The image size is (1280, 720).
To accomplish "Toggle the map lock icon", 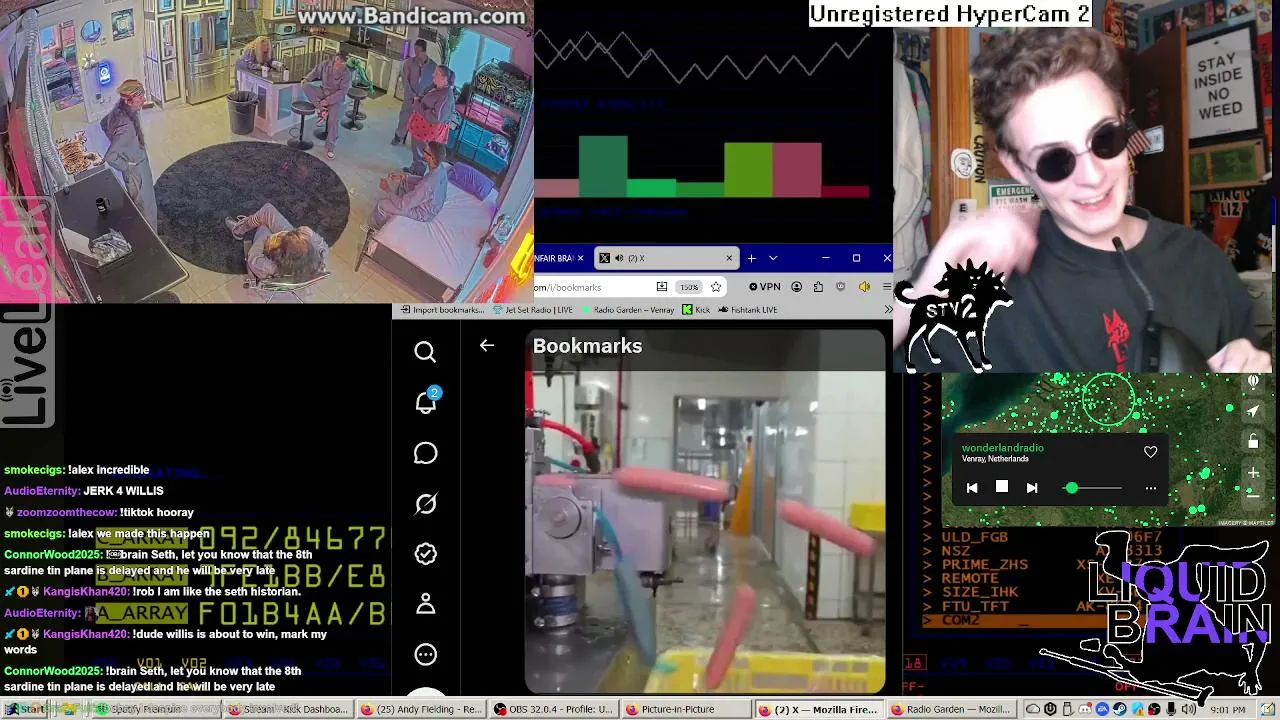I will pyautogui.click(x=1253, y=441).
